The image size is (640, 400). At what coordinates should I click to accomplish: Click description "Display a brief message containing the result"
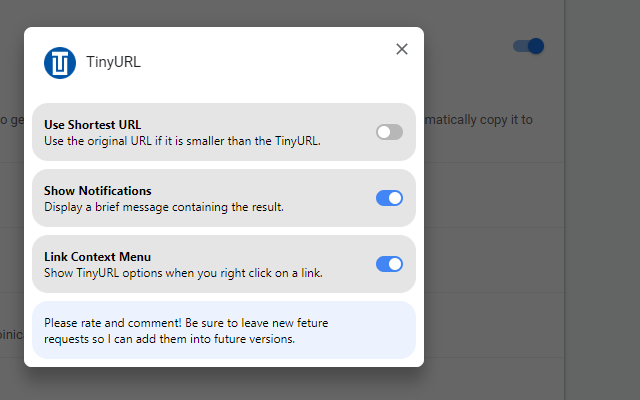[164, 207]
